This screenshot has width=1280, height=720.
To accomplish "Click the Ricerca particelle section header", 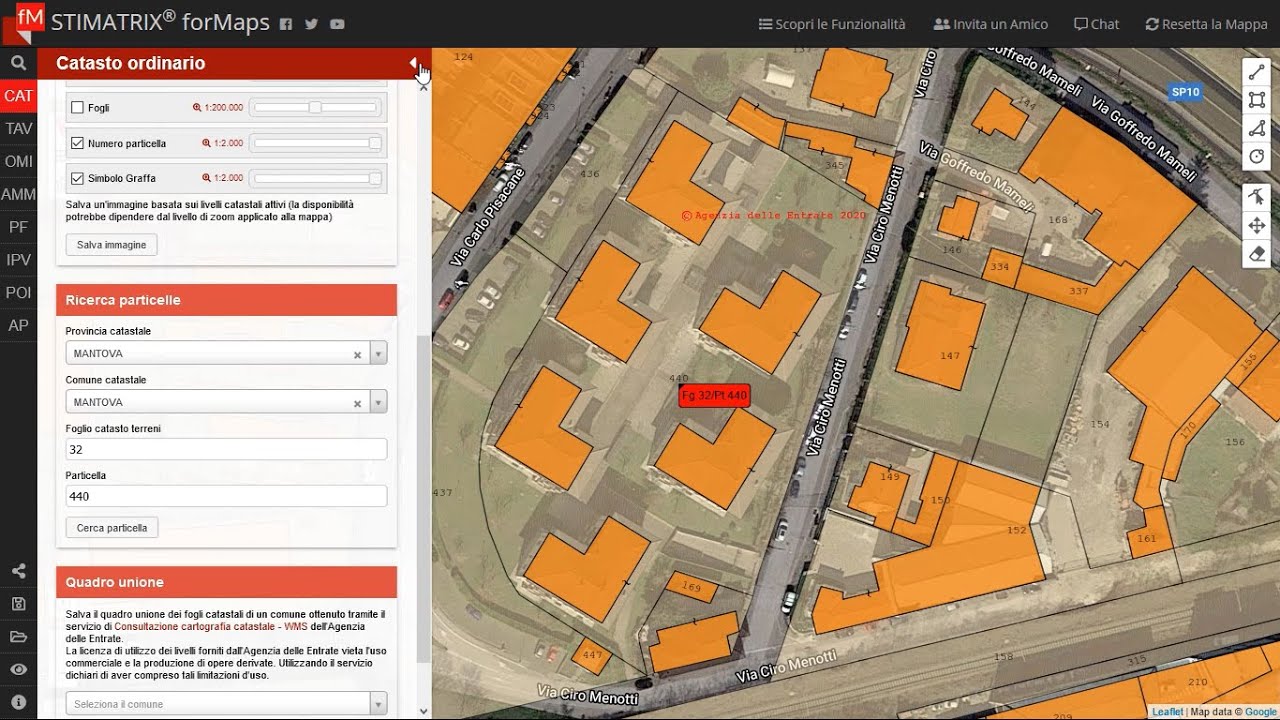I will 227,300.
